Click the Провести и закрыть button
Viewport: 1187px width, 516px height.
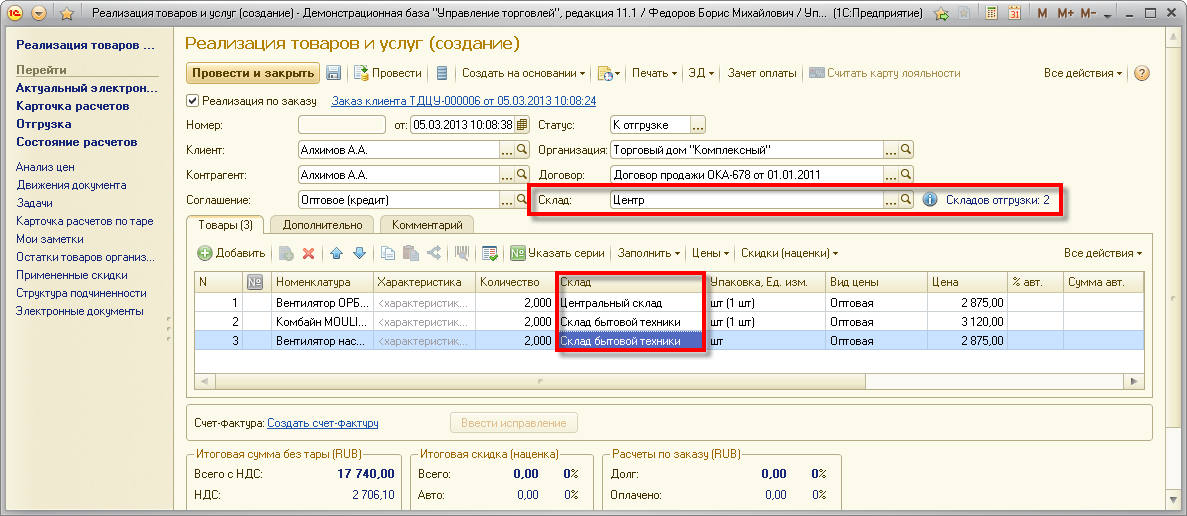click(252, 73)
